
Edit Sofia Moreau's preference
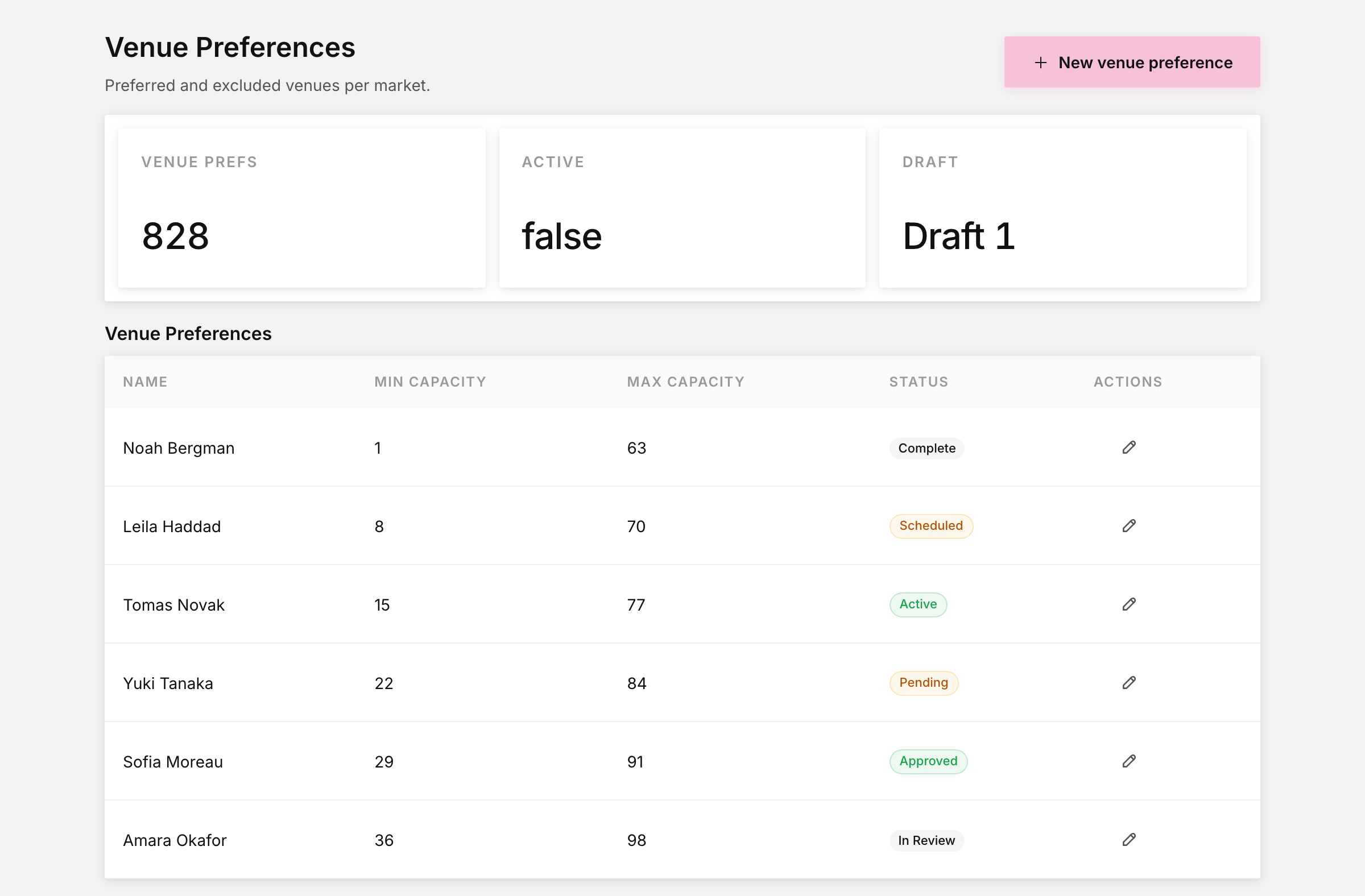click(x=1129, y=762)
